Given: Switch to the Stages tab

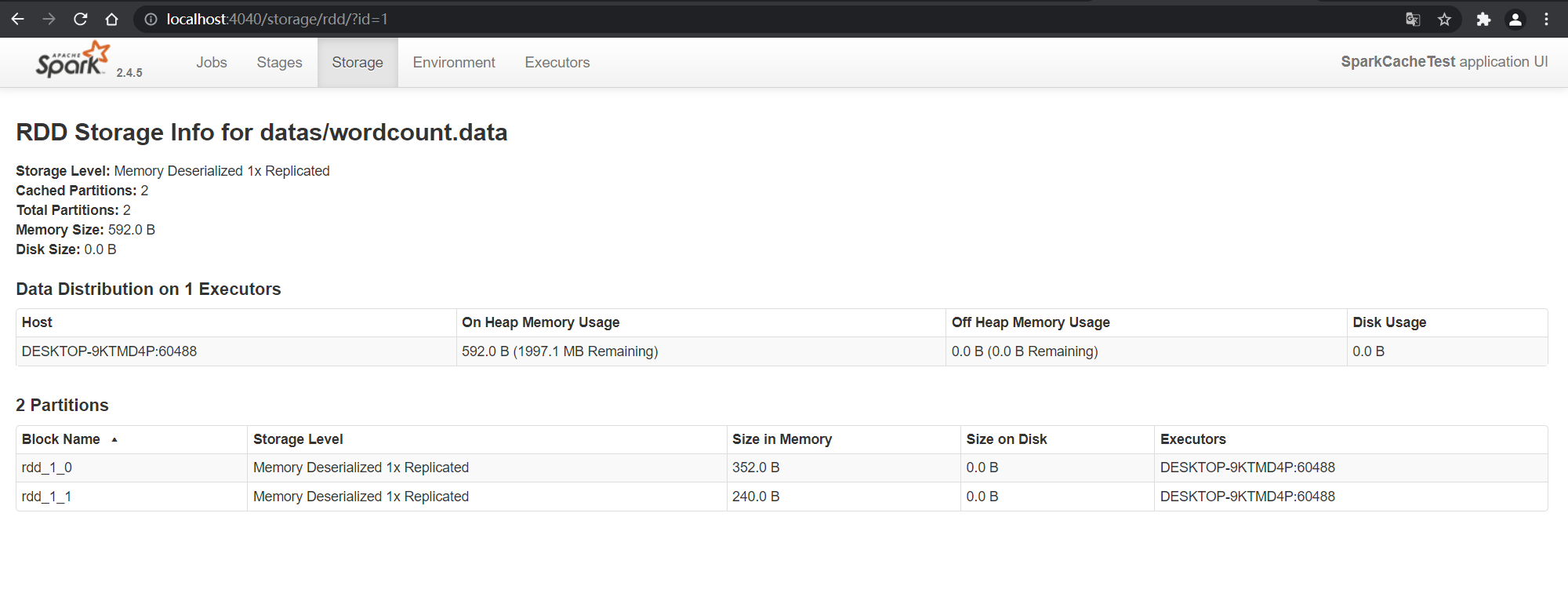Looking at the screenshot, I should tap(279, 63).
